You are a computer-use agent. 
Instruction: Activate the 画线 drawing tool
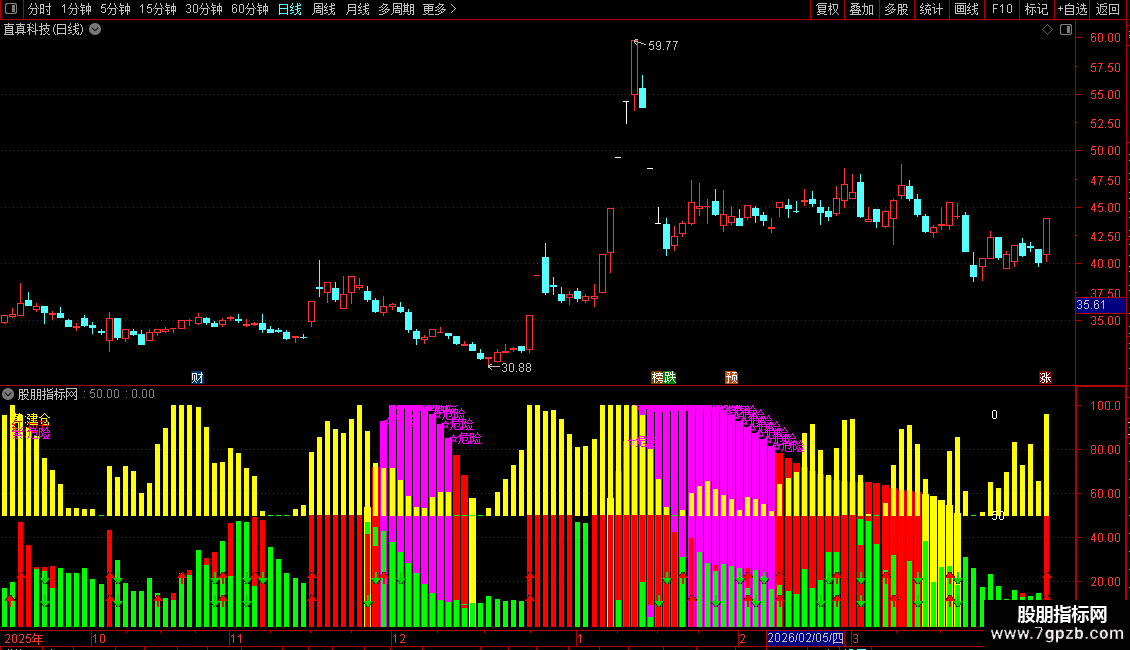(966, 9)
